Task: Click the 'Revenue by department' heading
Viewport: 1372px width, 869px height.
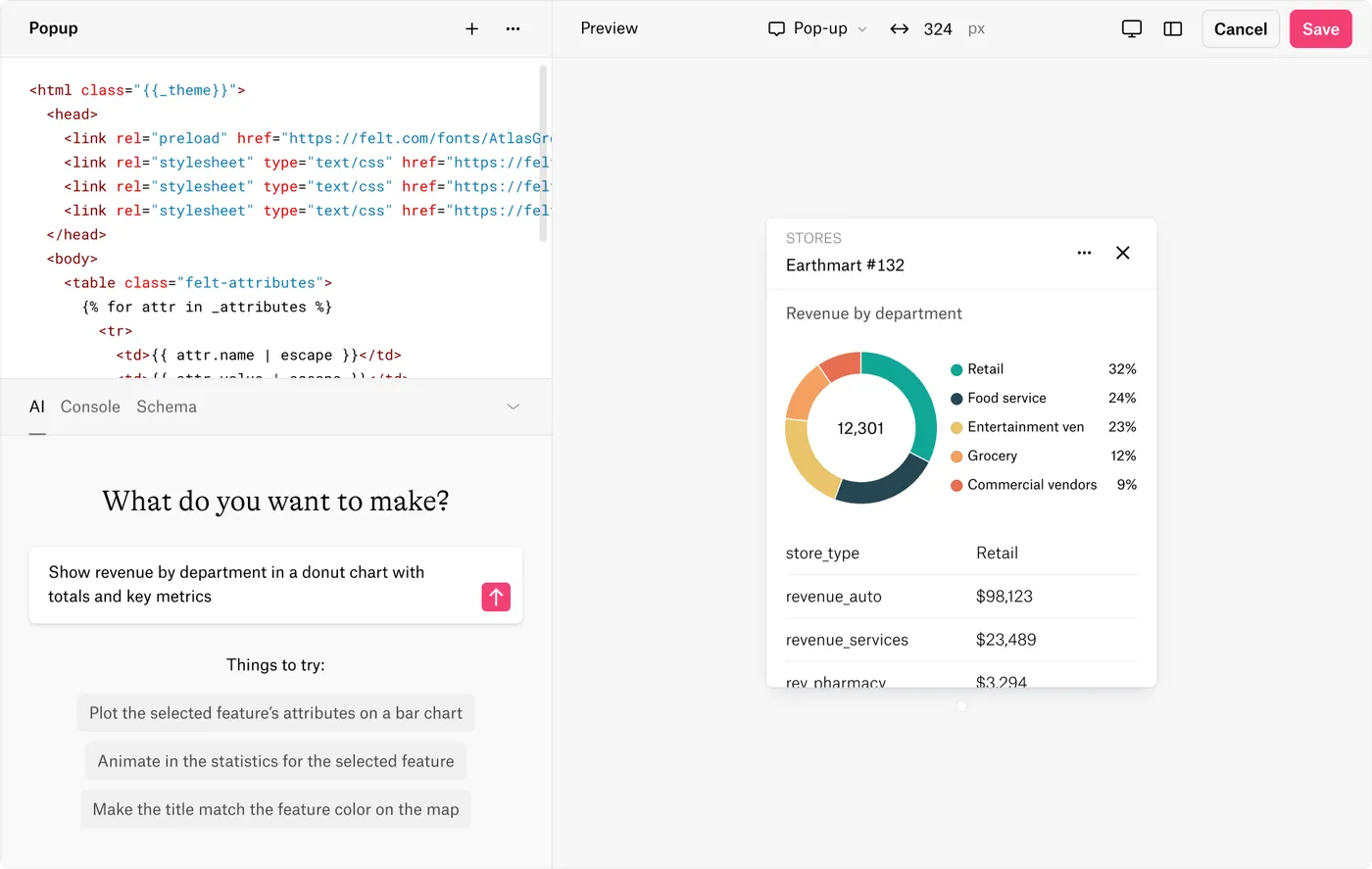Action: [874, 314]
